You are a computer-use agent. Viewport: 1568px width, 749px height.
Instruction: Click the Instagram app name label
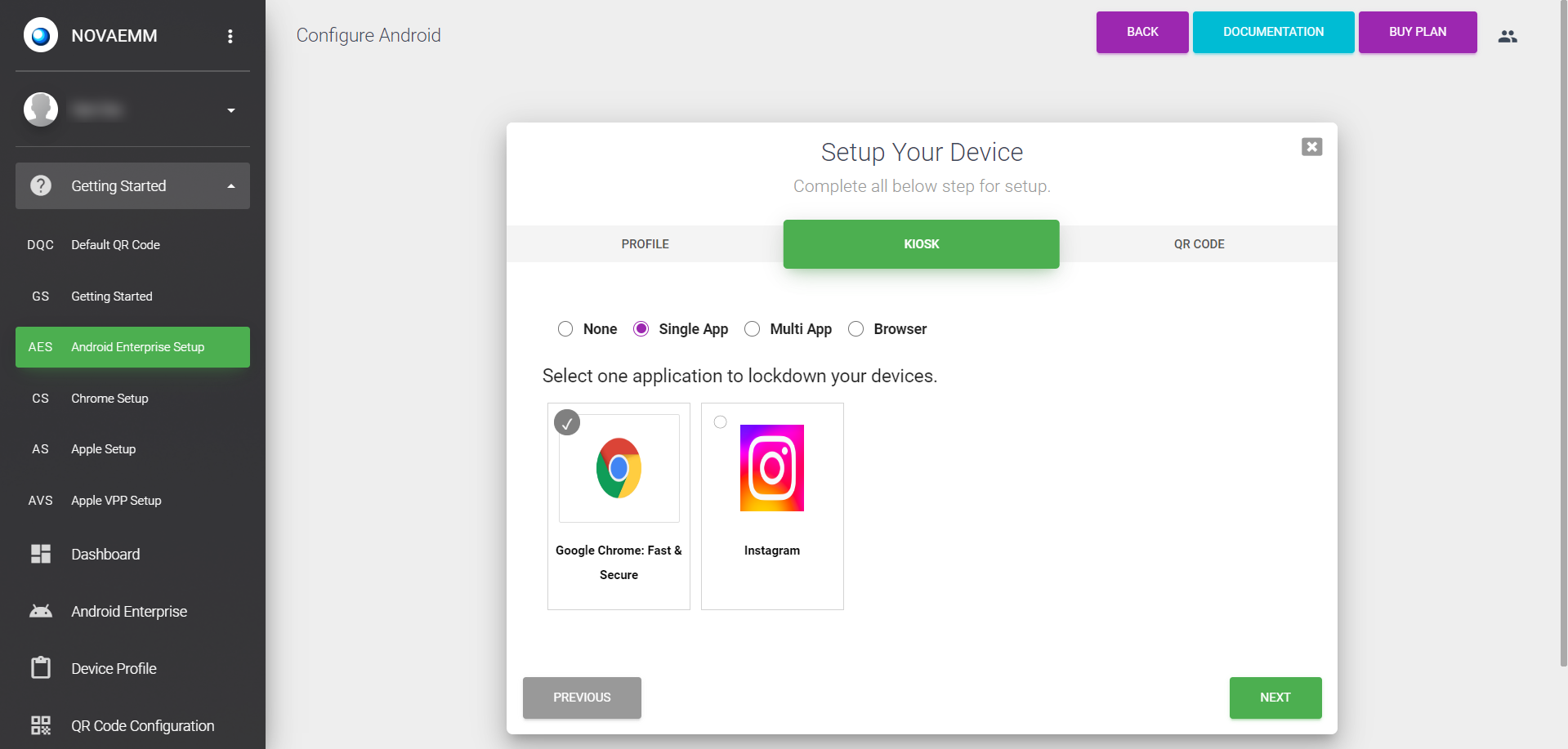[x=772, y=551]
